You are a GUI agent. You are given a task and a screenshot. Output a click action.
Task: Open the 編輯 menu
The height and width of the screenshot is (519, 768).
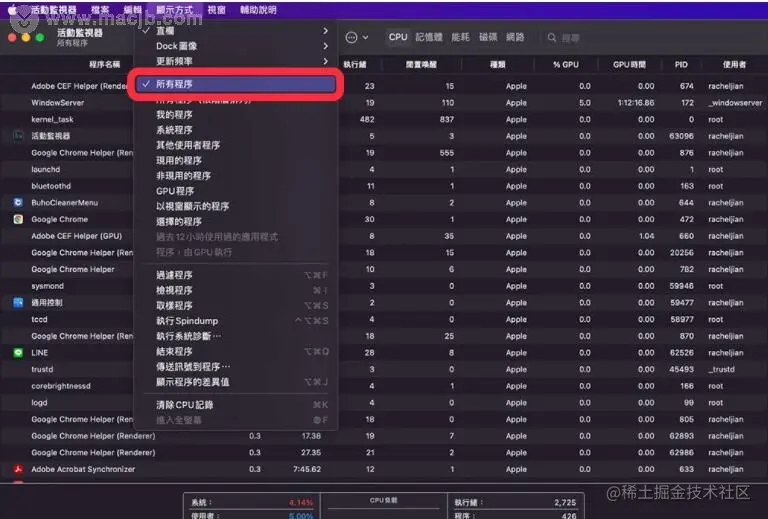tap(132, 10)
